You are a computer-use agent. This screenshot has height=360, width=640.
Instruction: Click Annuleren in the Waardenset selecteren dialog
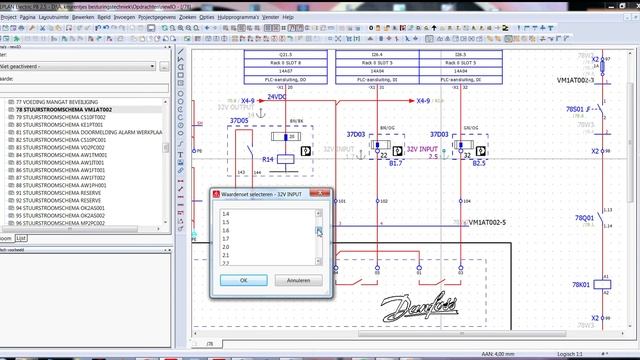pyautogui.click(x=298, y=280)
